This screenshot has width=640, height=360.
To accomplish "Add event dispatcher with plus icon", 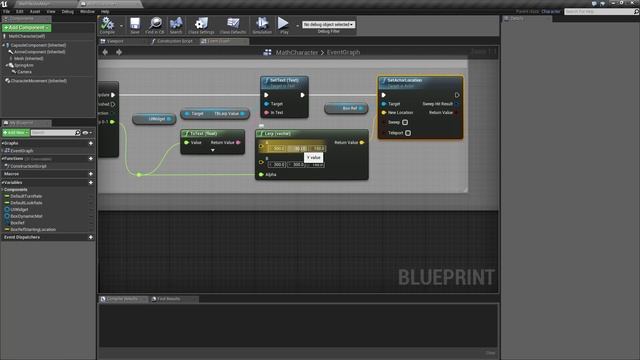I will [91, 237].
